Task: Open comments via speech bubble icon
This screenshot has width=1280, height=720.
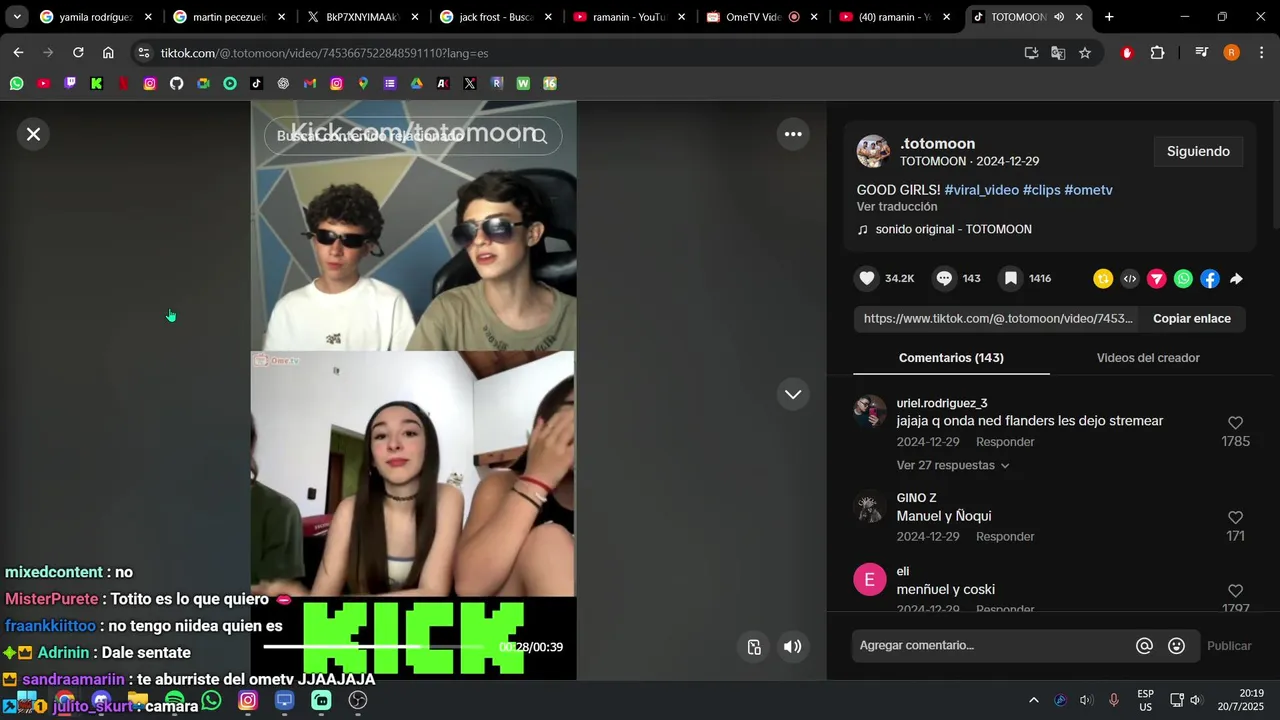Action: pos(944,279)
